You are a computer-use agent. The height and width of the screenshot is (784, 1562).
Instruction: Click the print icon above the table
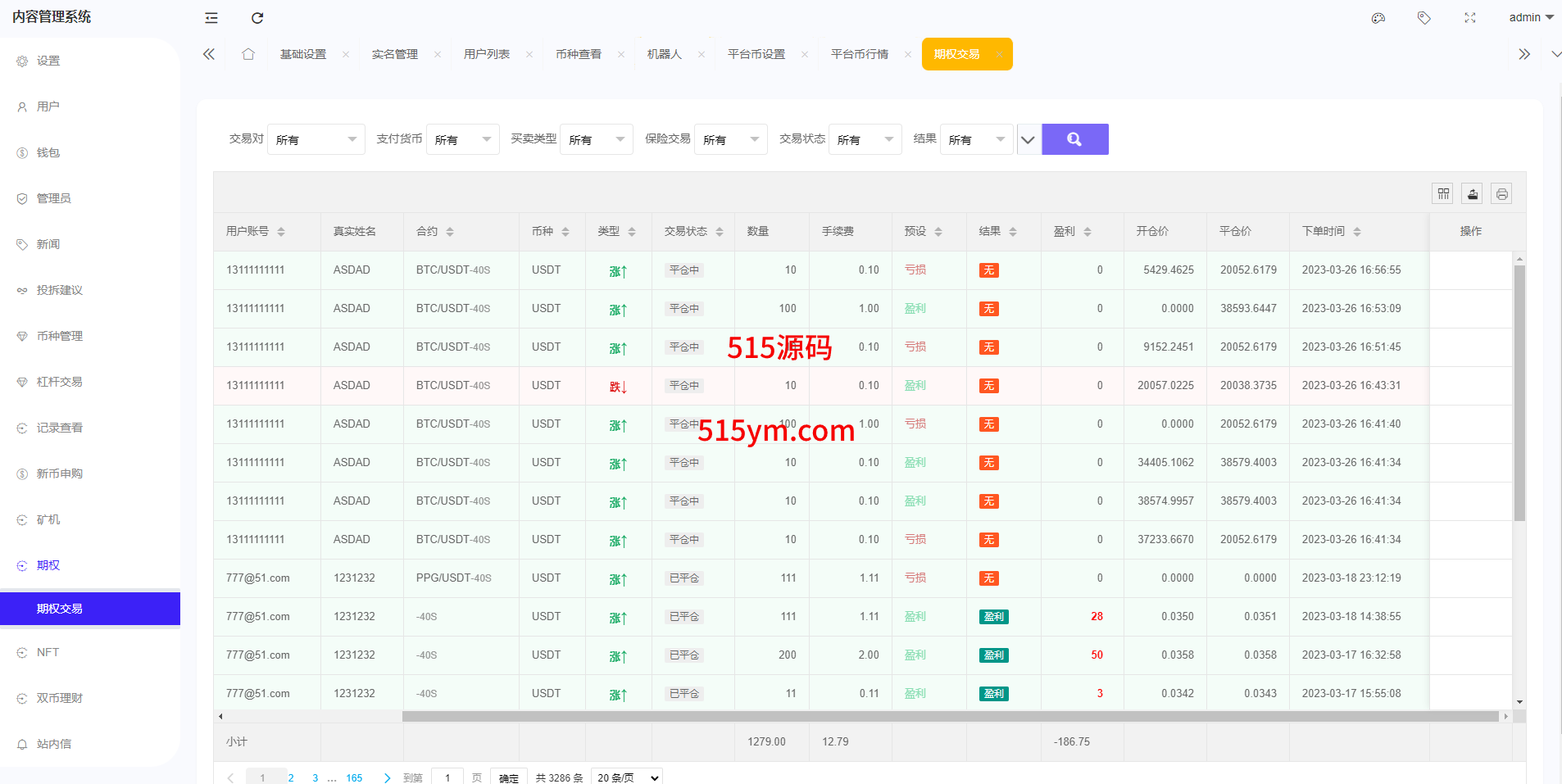pos(1501,194)
